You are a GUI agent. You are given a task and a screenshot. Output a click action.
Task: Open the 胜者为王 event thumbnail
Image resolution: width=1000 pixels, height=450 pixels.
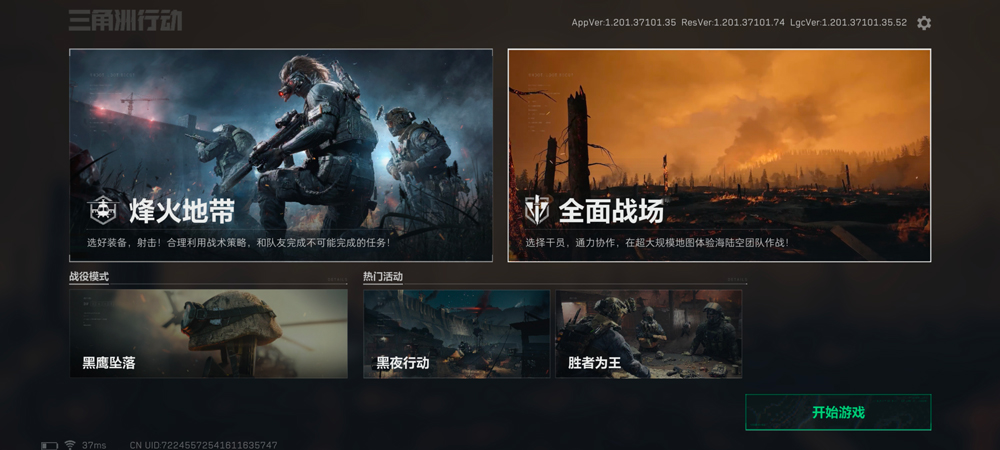[648, 334]
